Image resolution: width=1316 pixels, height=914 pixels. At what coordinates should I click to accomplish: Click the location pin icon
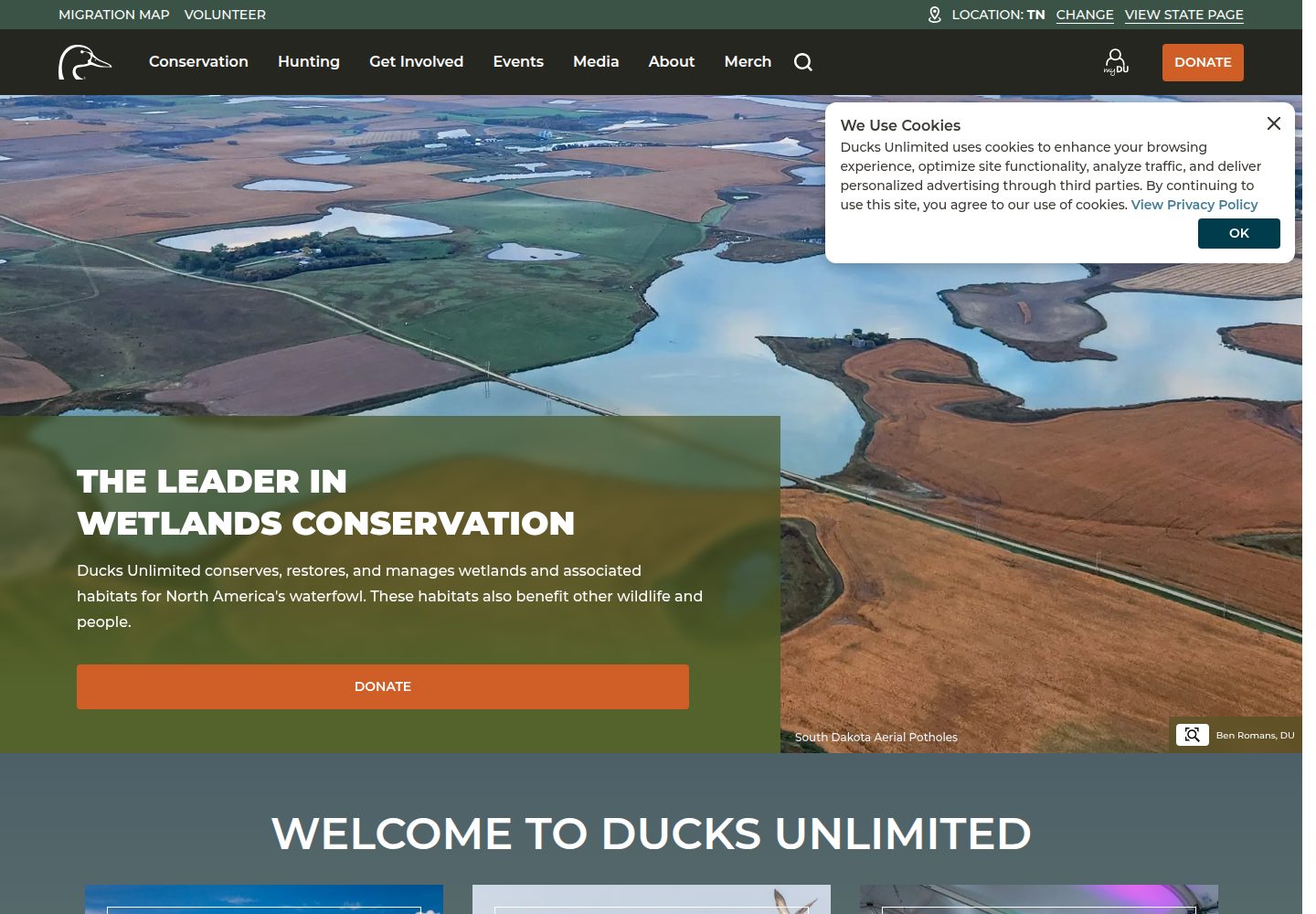pyautogui.click(x=934, y=15)
